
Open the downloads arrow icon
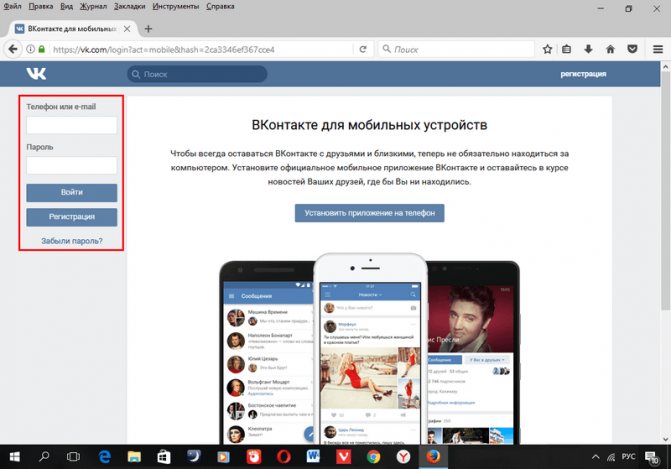588,49
